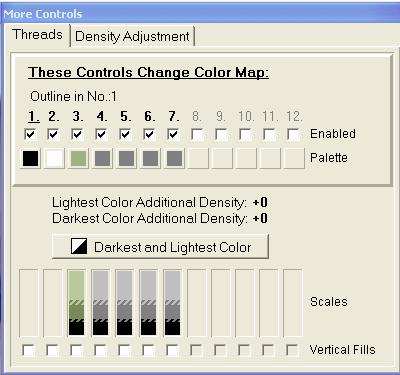Uncheck the Enabled checkbox for thread 1

(30, 135)
